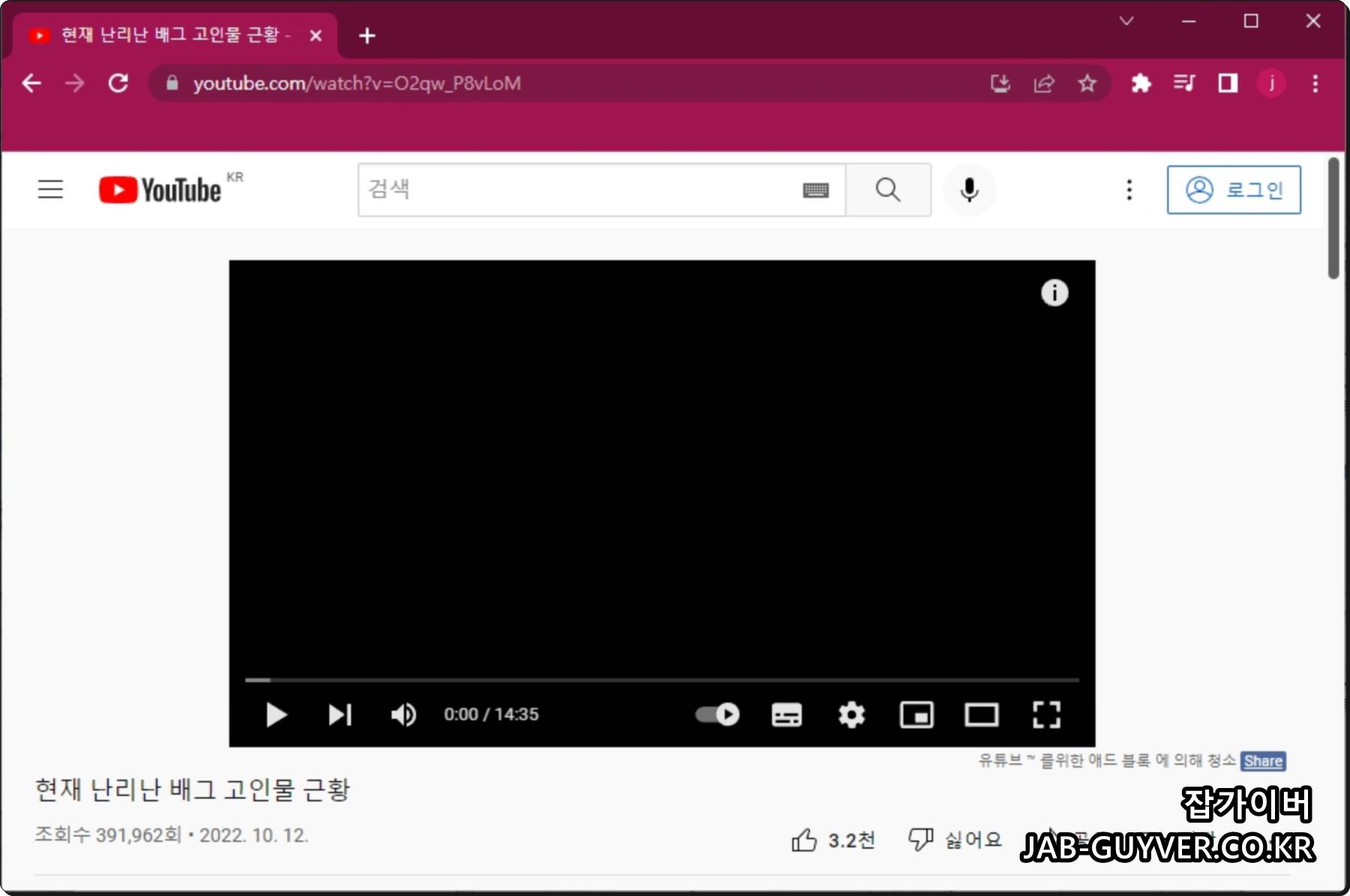
Task: Open a new browser tab with the plus button
Action: (367, 35)
